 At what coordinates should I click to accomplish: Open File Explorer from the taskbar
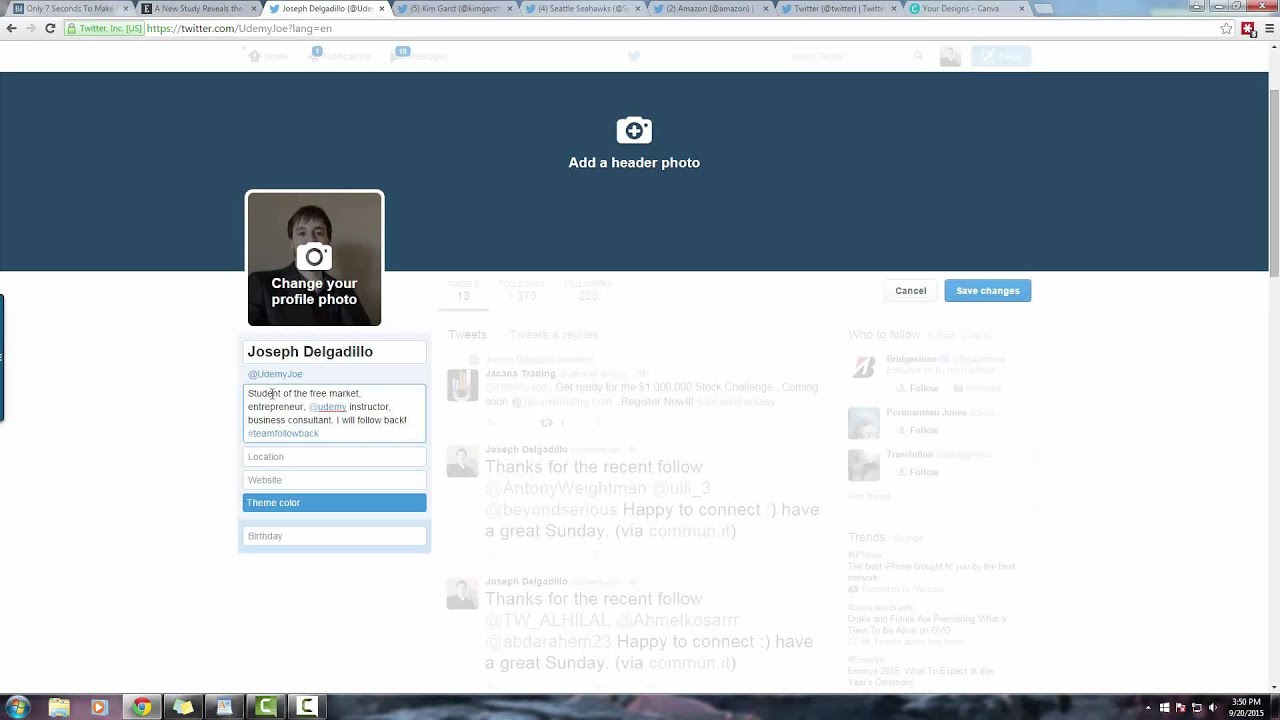pyautogui.click(x=59, y=707)
